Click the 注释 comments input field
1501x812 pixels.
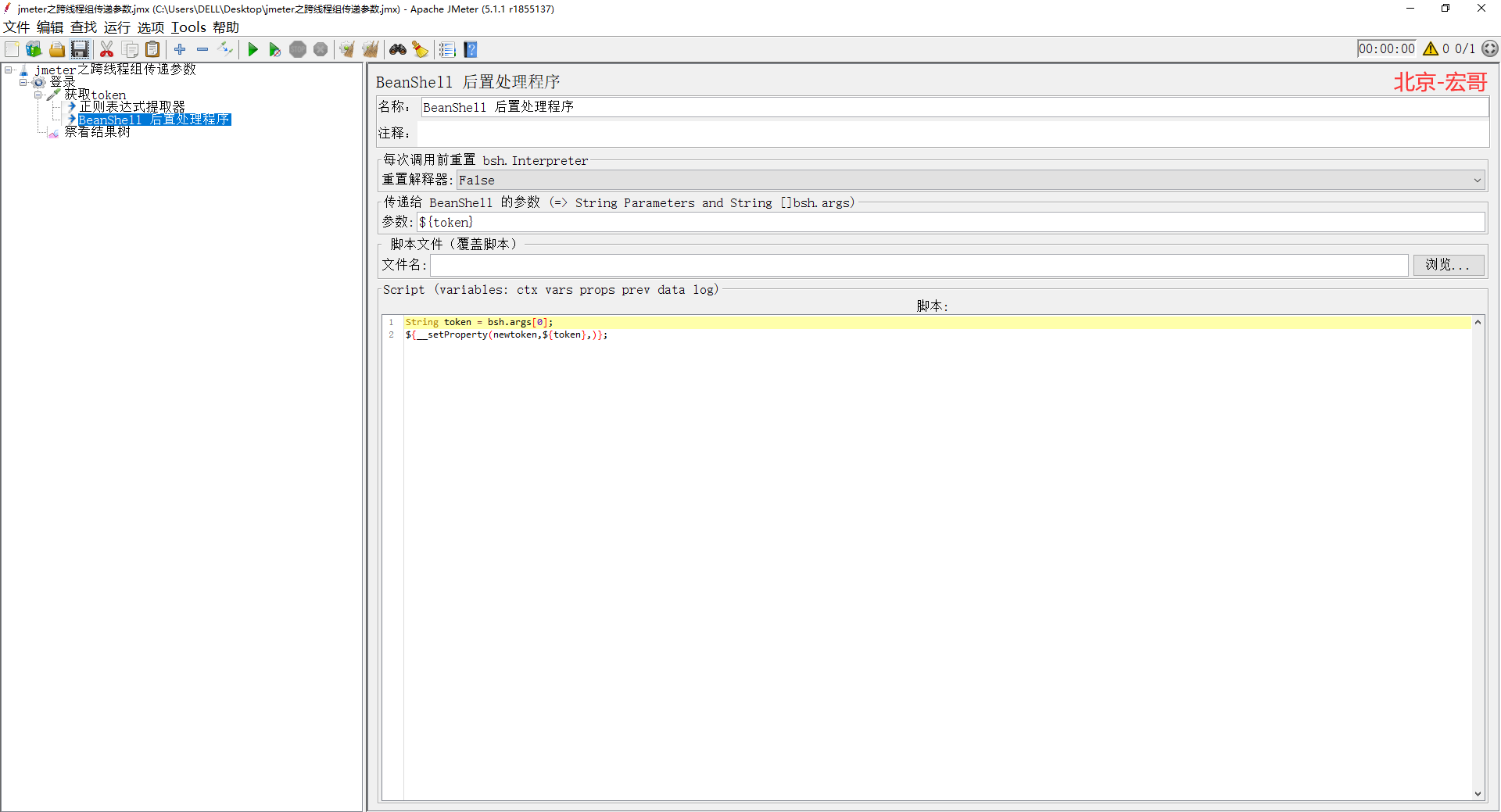(955, 134)
